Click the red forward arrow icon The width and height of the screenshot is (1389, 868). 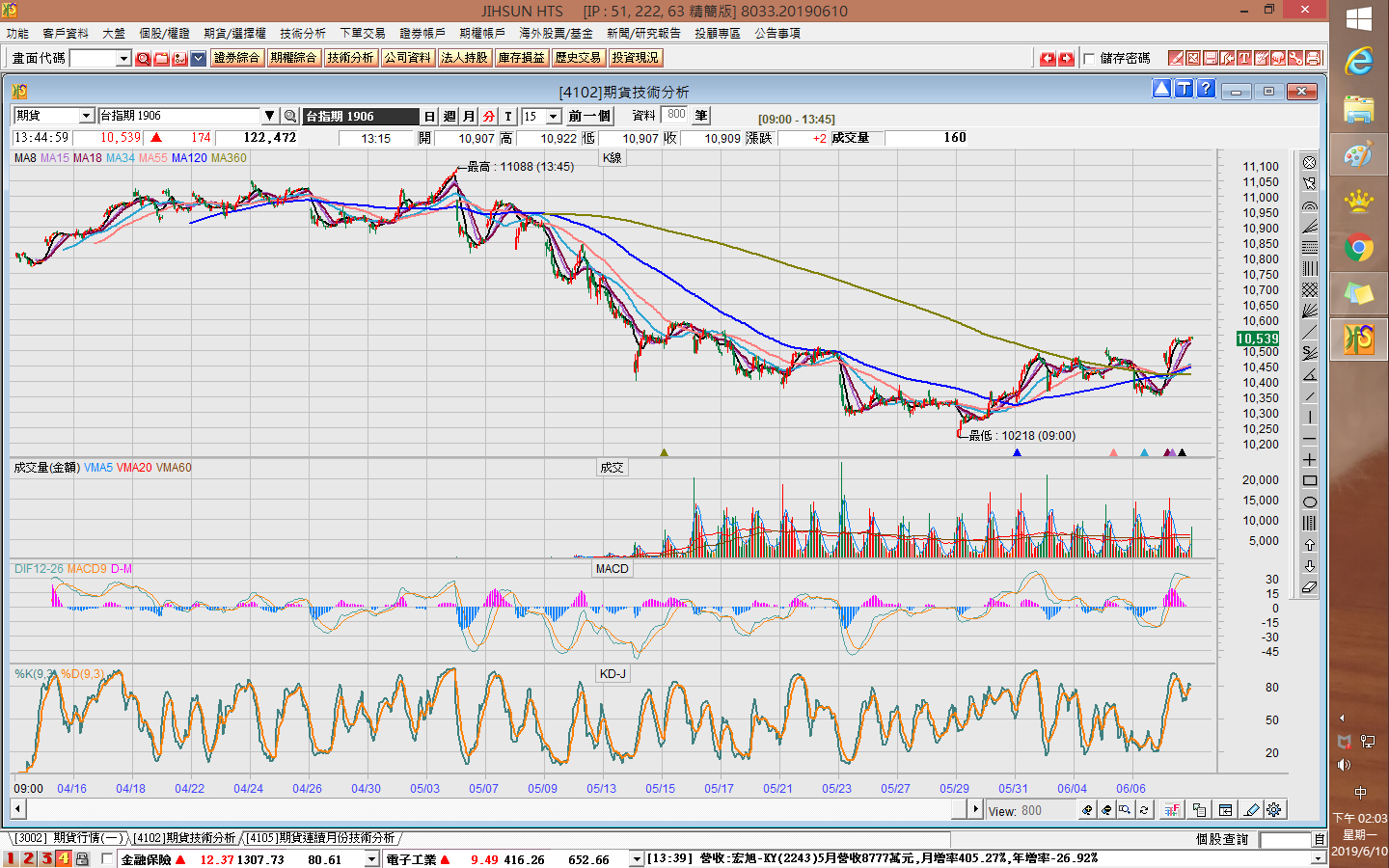1066,59
